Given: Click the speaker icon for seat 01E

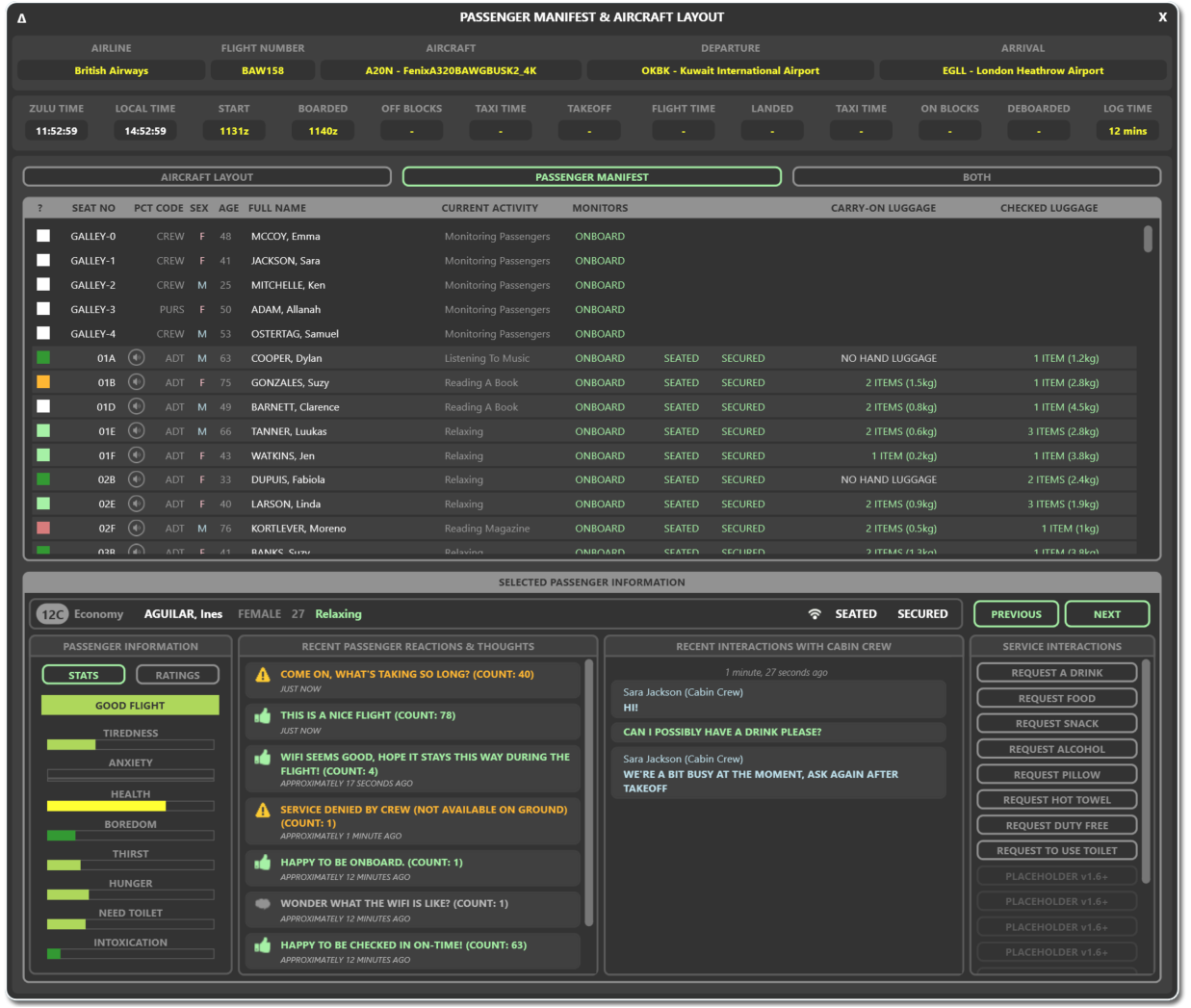Looking at the screenshot, I should [137, 431].
